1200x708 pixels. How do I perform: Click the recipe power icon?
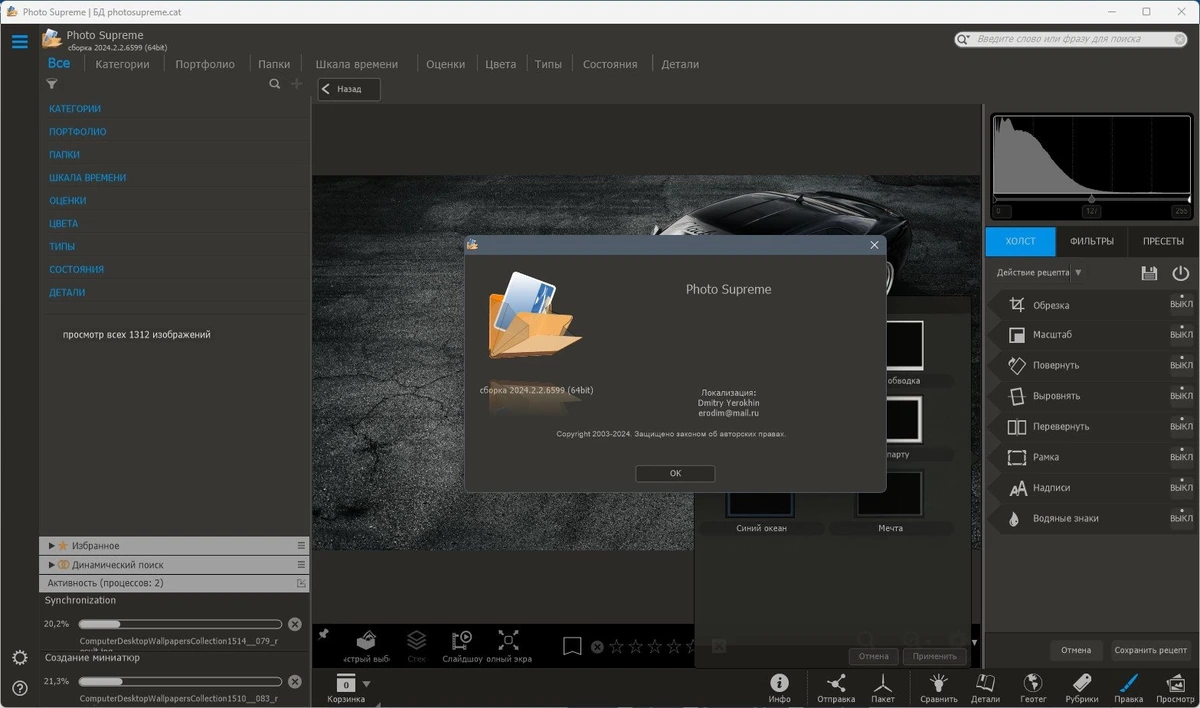click(1181, 273)
